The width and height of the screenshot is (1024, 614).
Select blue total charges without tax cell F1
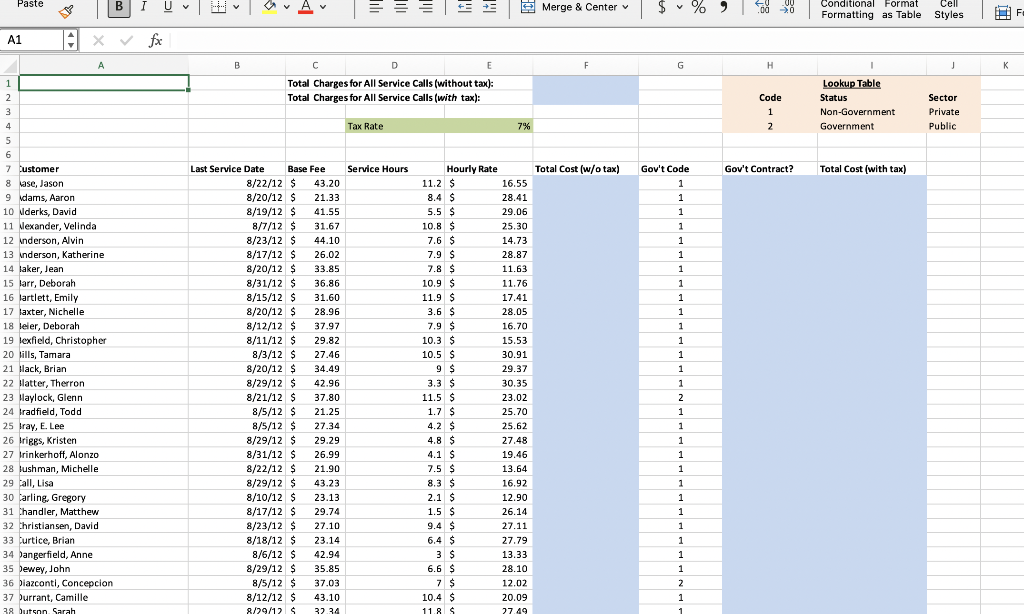586,83
